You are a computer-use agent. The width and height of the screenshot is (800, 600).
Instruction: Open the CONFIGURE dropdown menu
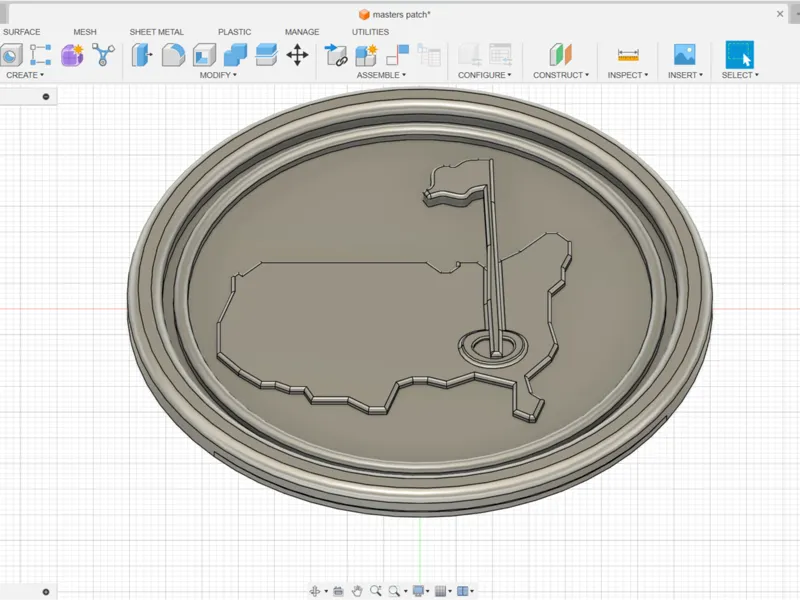484,75
